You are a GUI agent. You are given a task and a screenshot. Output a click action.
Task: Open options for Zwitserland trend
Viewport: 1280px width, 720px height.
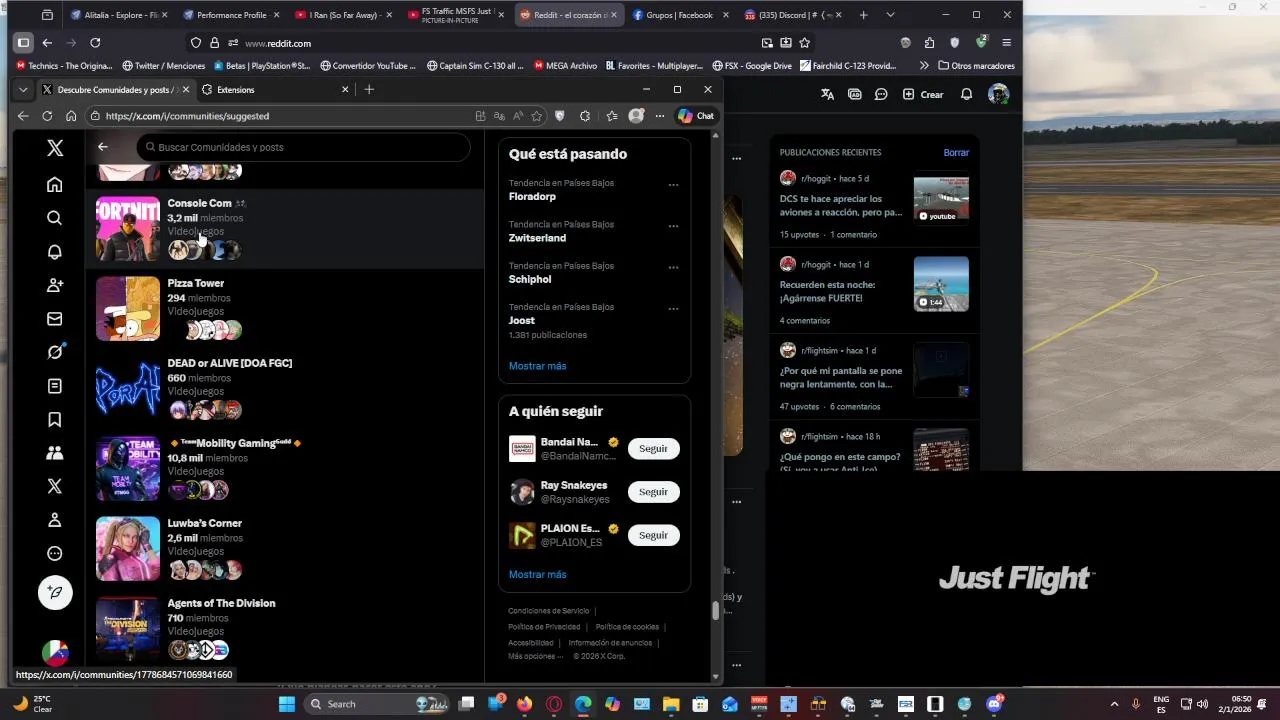point(673,226)
